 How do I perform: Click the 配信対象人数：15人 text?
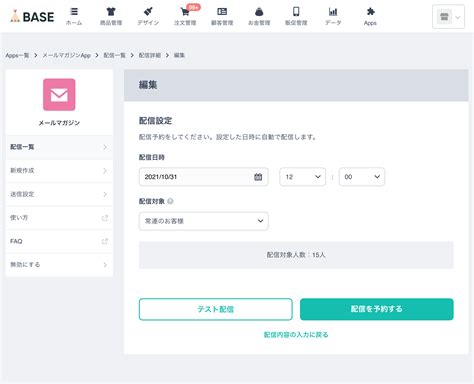(x=296, y=255)
